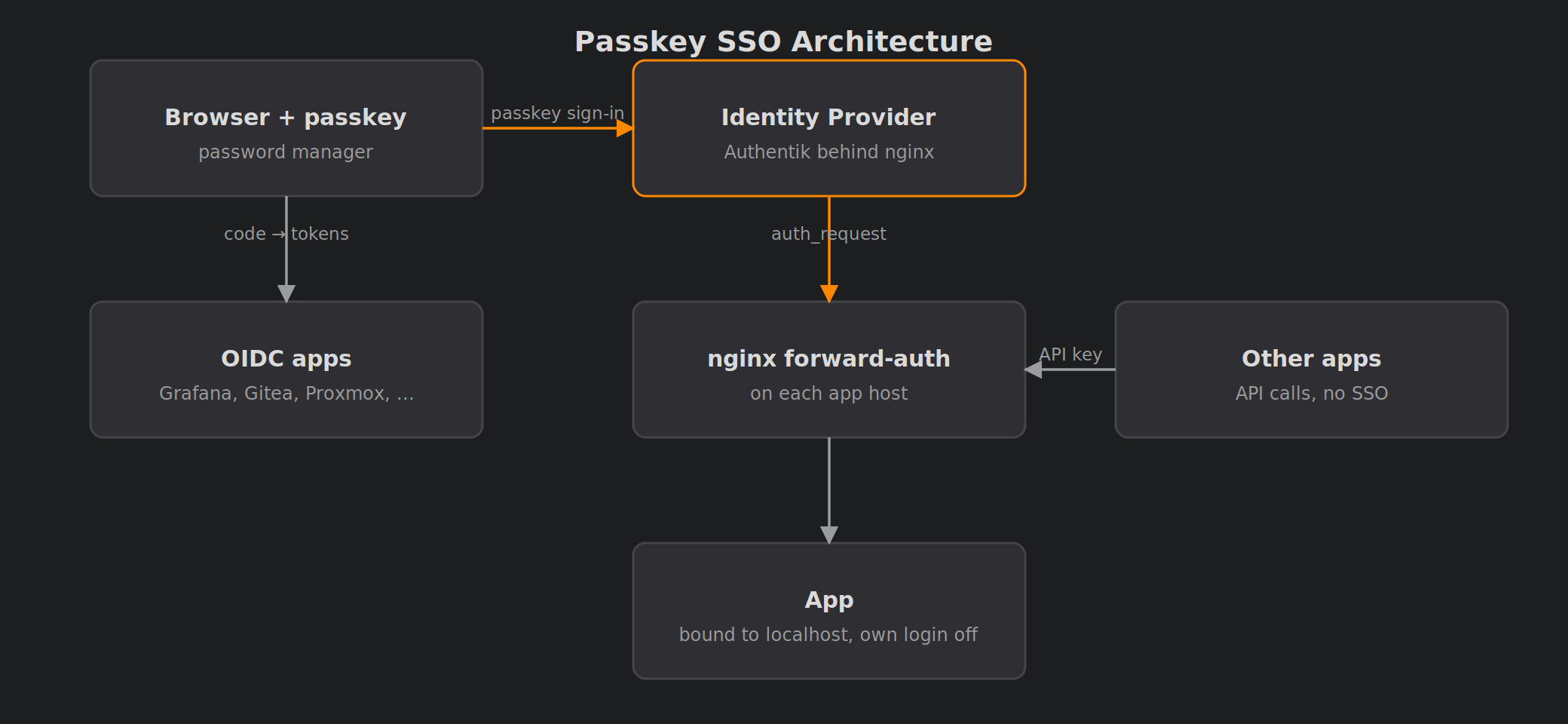Select the Identity Provider node
Screen dimensions: 1568x724
(829, 128)
